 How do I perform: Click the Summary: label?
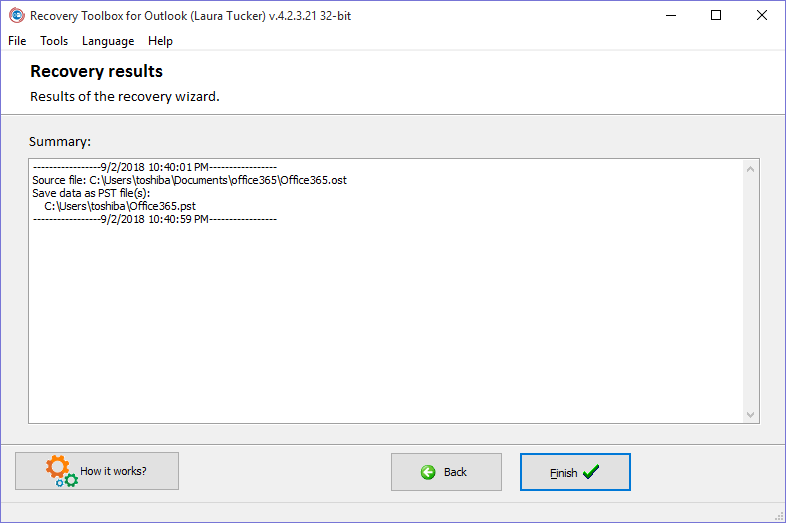point(60,141)
